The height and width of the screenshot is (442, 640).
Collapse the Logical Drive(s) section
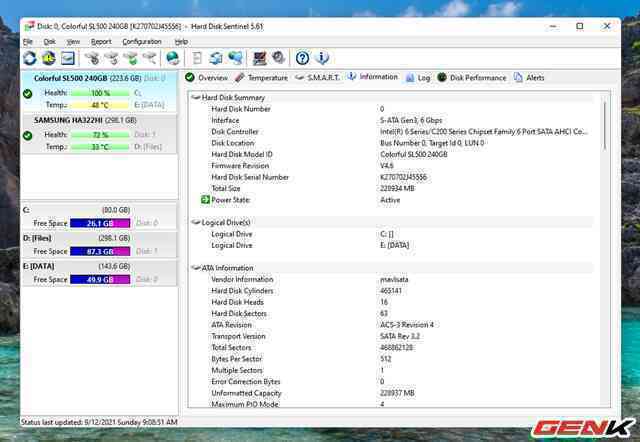[x=196, y=222]
